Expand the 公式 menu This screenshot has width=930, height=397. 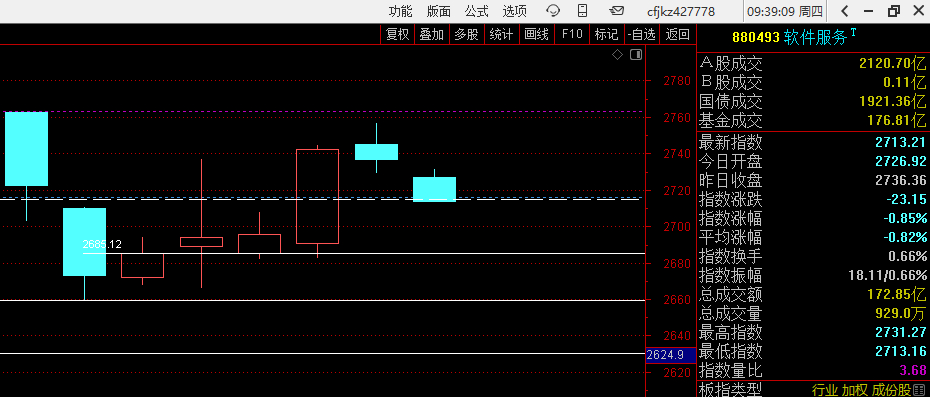tap(476, 11)
